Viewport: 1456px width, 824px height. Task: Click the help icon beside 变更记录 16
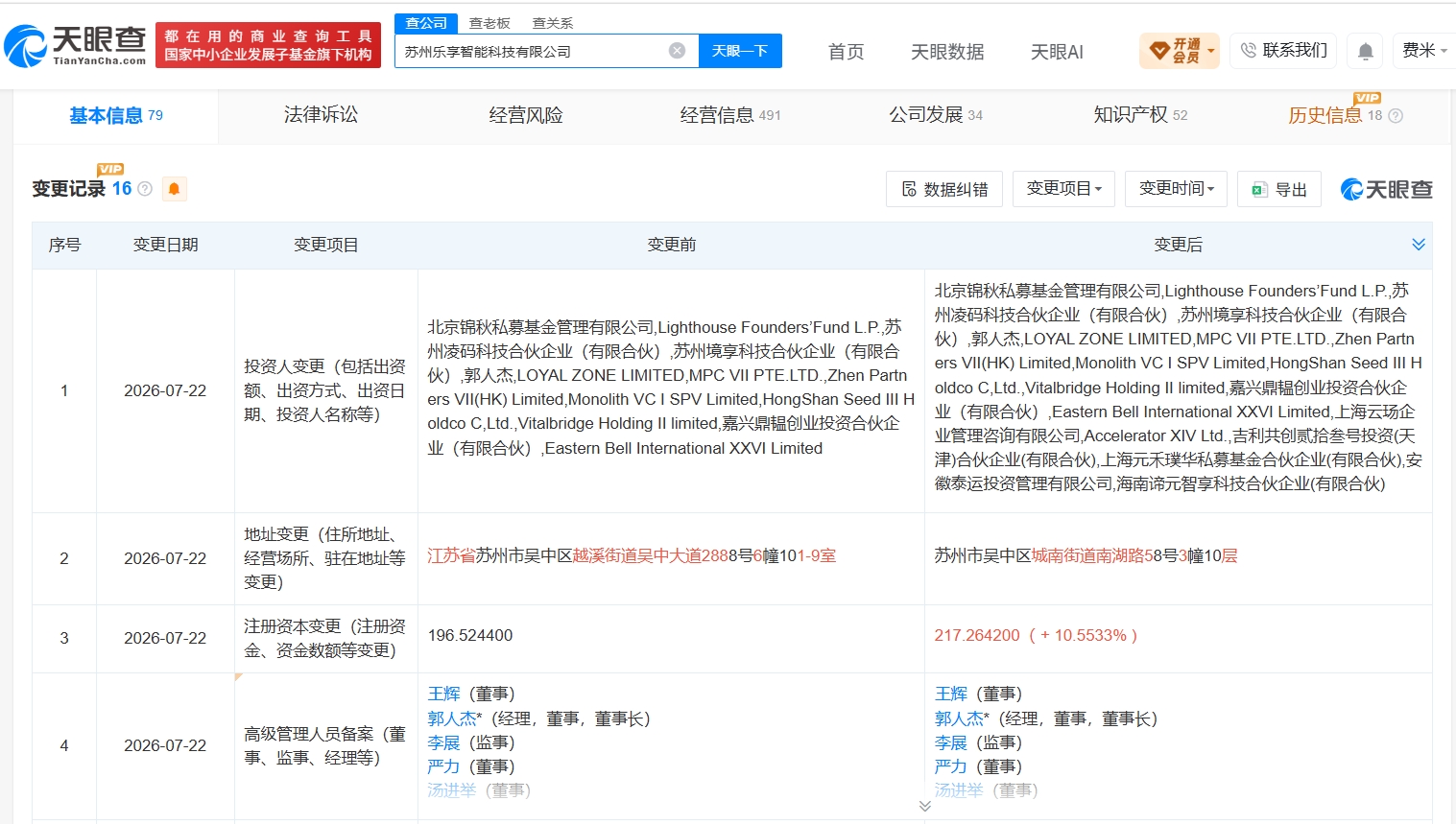tap(145, 189)
